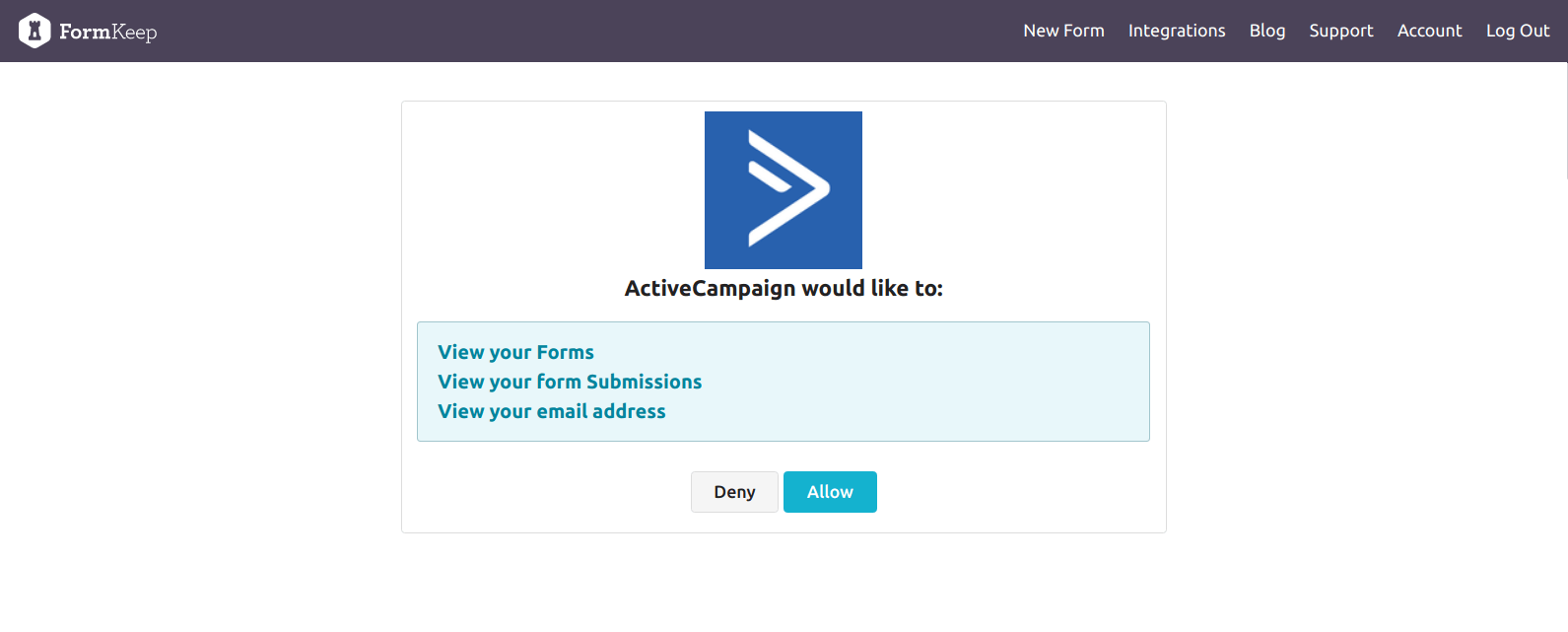Click the FormKeep wordmark text

107,32
